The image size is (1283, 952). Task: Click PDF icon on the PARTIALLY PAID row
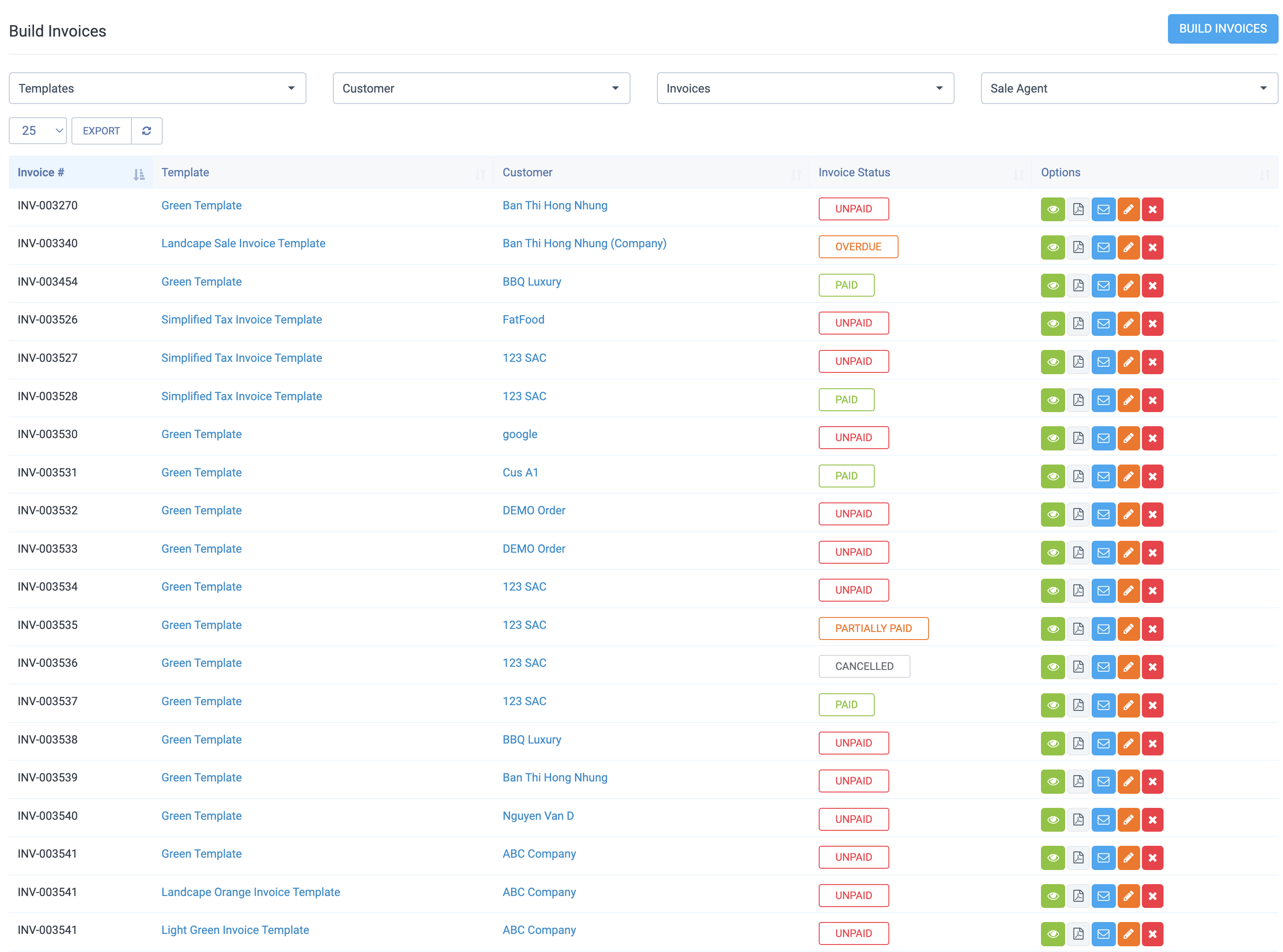point(1078,629)
